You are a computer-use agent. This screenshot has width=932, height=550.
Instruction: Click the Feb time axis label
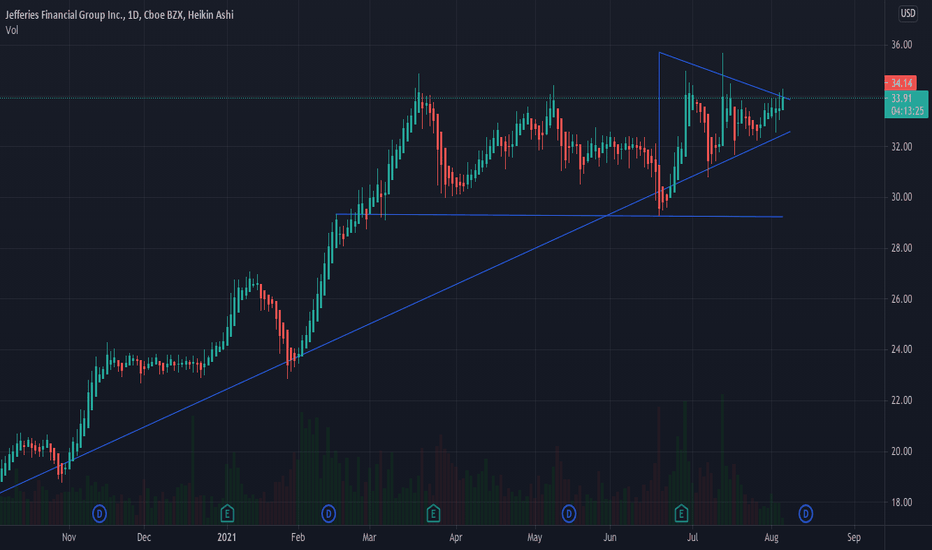coord(298,538)
